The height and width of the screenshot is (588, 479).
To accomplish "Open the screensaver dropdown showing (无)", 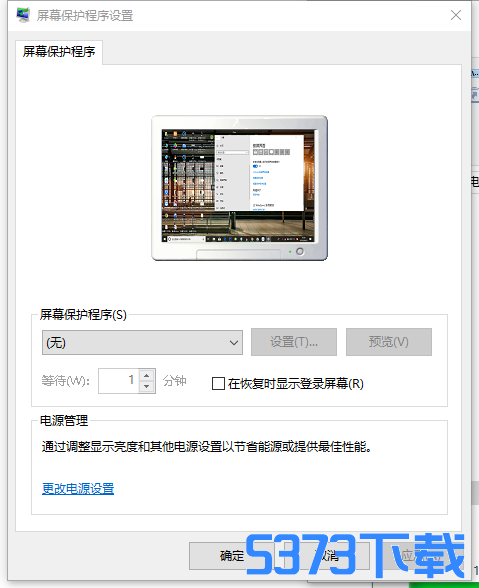I will (142, 342).
